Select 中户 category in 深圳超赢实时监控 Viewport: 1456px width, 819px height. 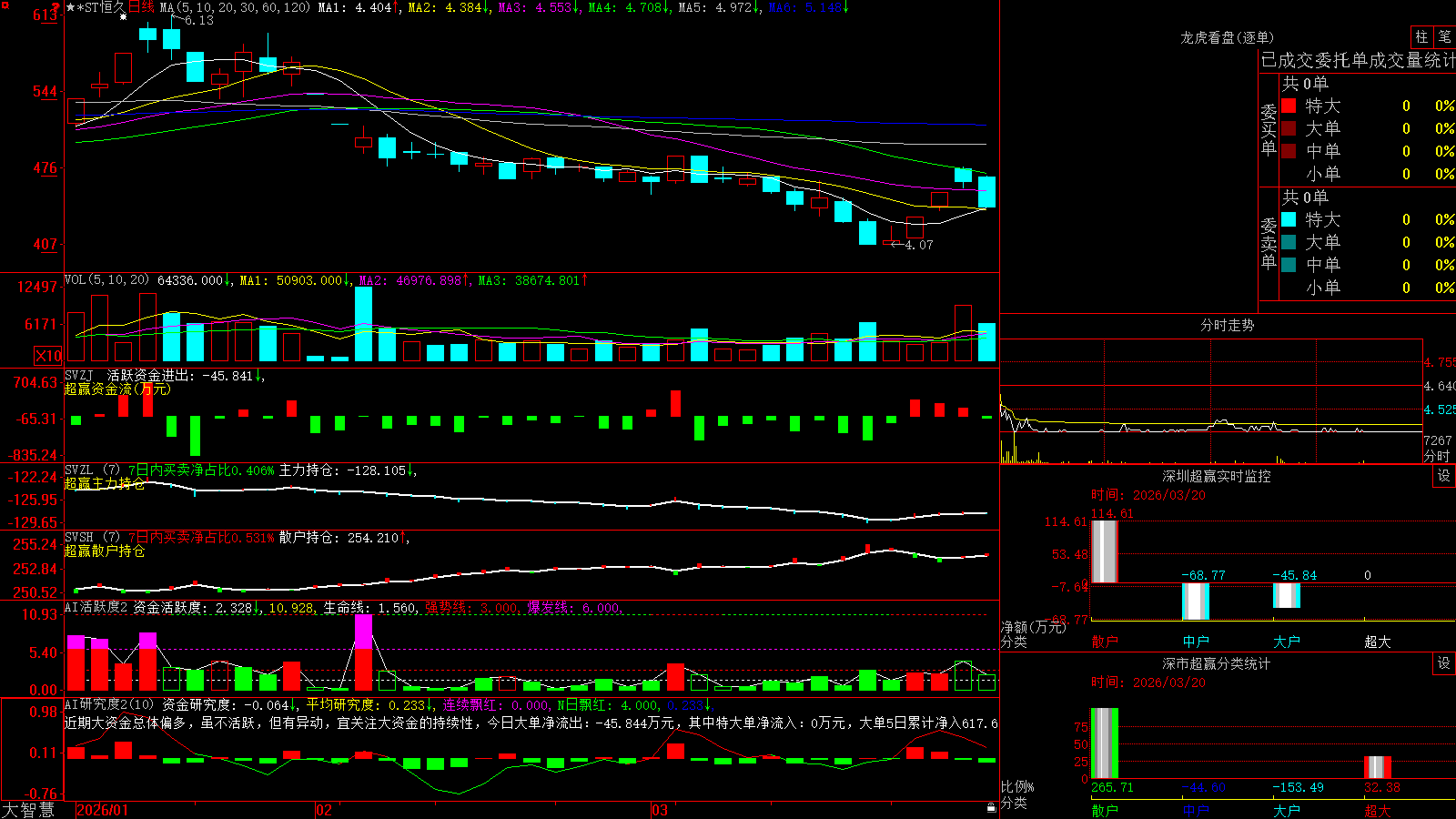tap(1196, 642)
